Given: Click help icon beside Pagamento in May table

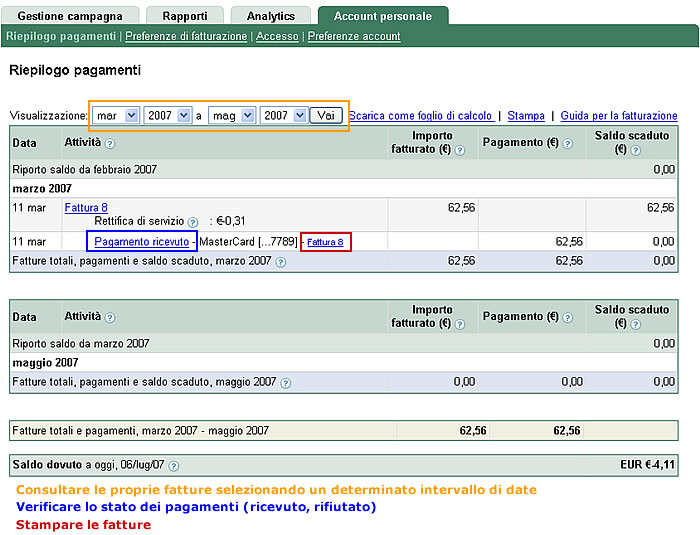Looking at the screenshot, I should click(567, 317).
